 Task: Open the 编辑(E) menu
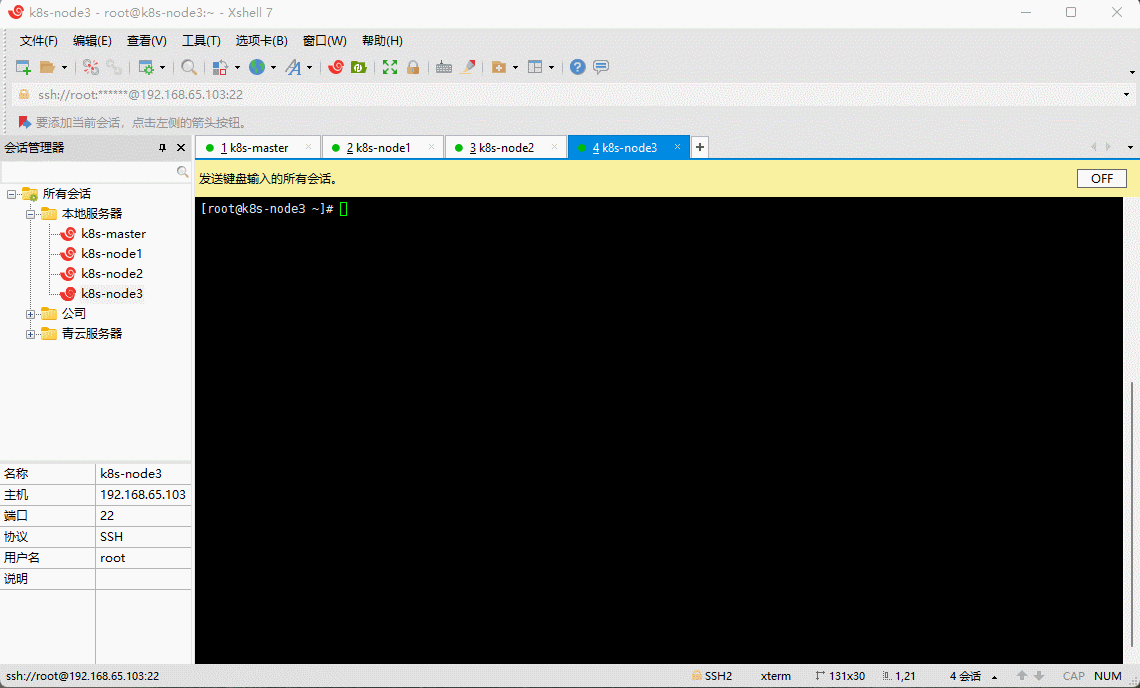click(92, 41)
